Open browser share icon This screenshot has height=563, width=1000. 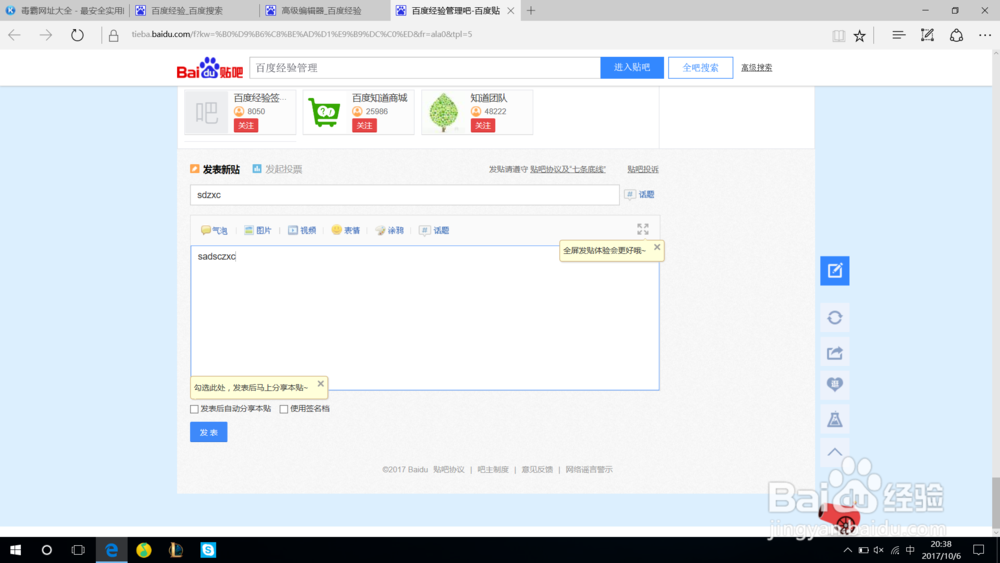[x=956, y=35]
